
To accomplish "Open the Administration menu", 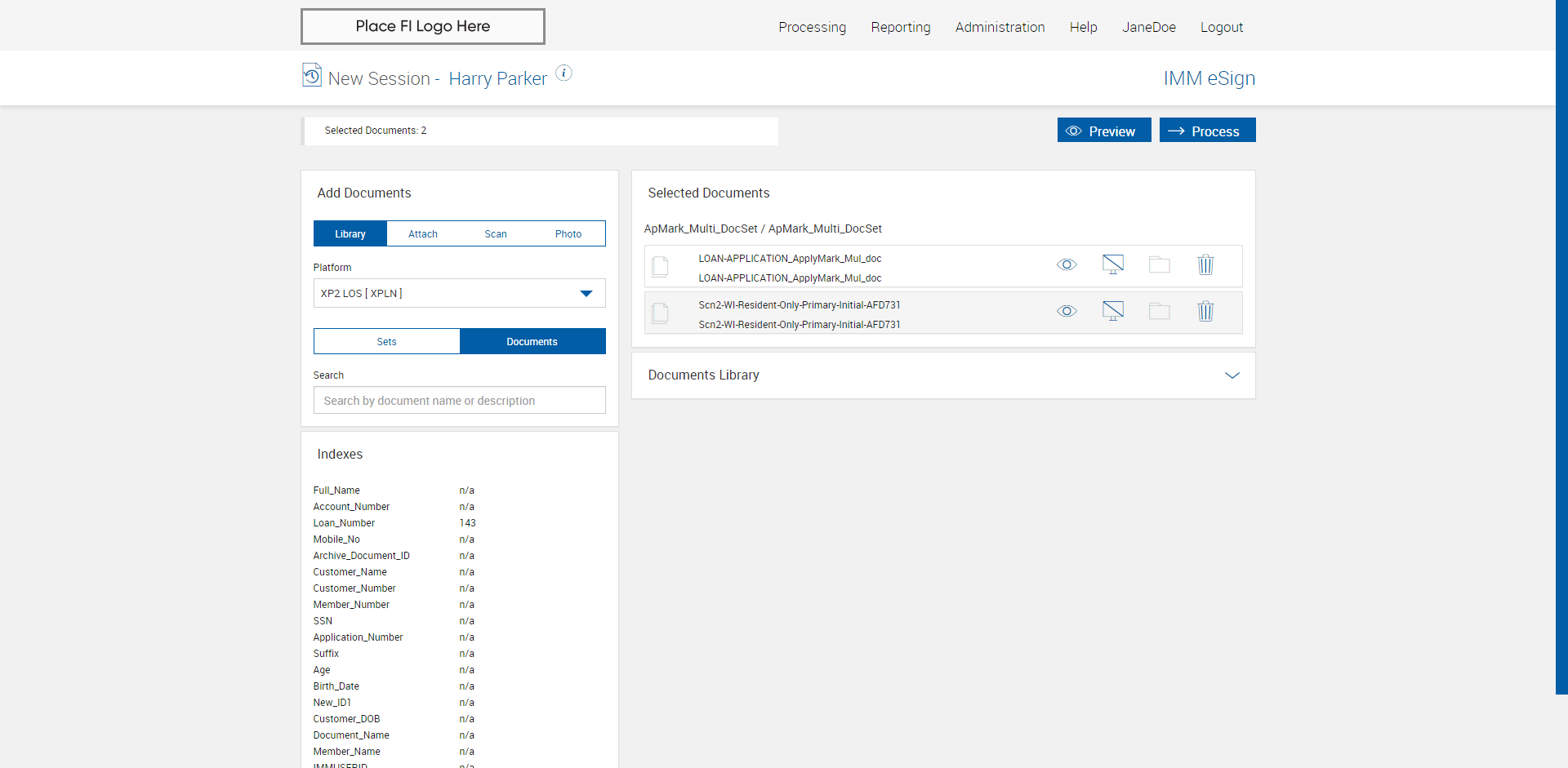I will coord(1000,27).
